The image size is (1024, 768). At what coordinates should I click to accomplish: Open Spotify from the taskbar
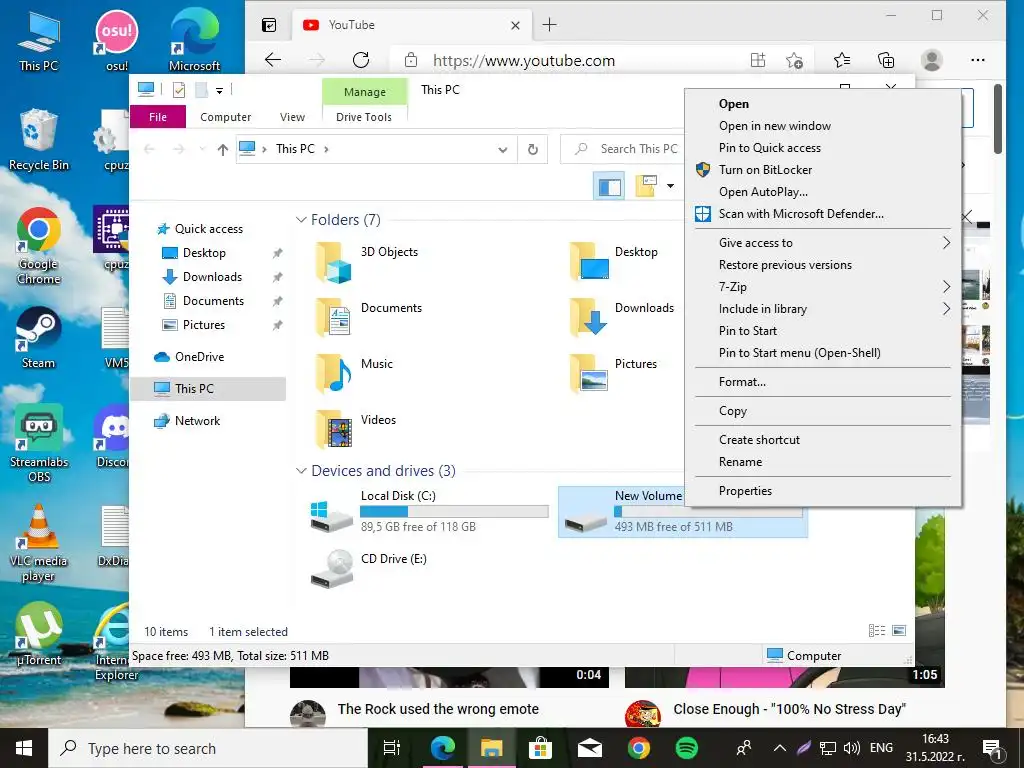point(686,748)
